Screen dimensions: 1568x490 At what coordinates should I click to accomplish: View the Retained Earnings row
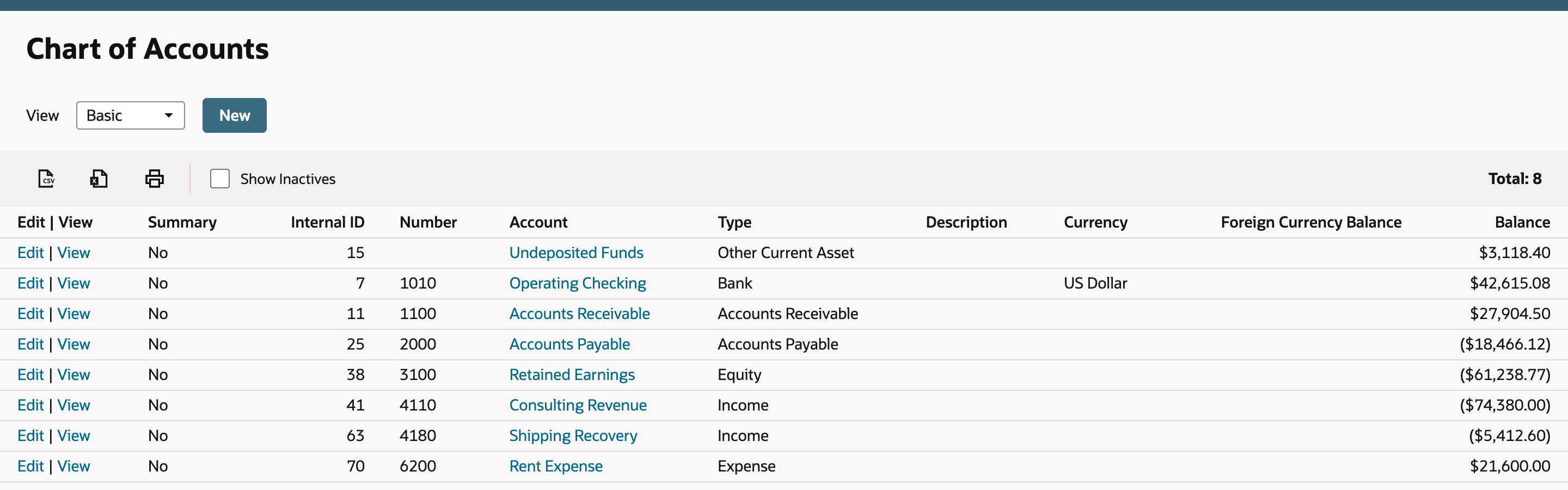[x=73, y=375]
